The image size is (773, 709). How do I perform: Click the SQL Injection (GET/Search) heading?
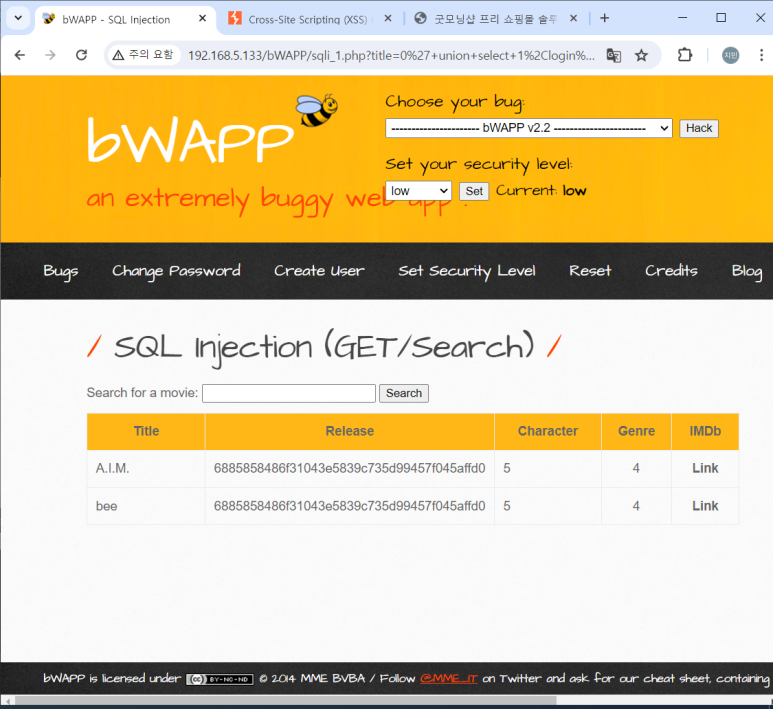[x=324, y=348]
